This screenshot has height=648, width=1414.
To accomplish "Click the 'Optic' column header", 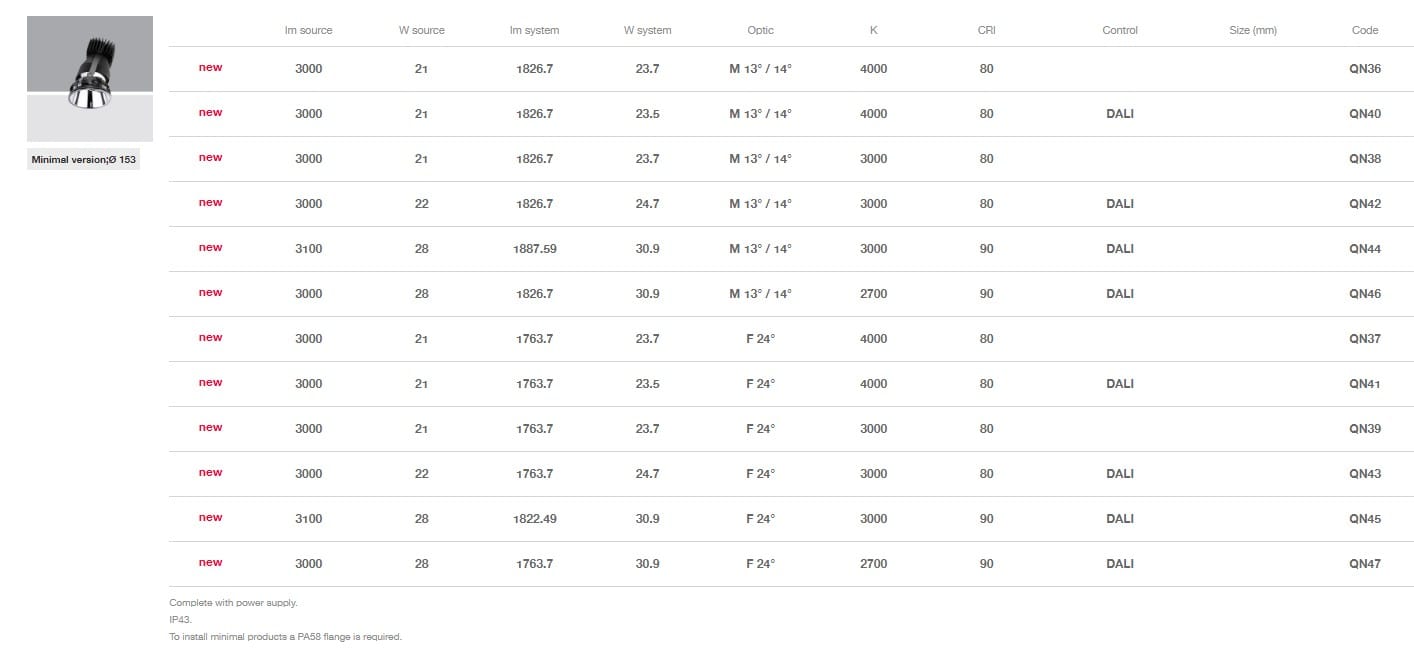I will pos(760,30).
